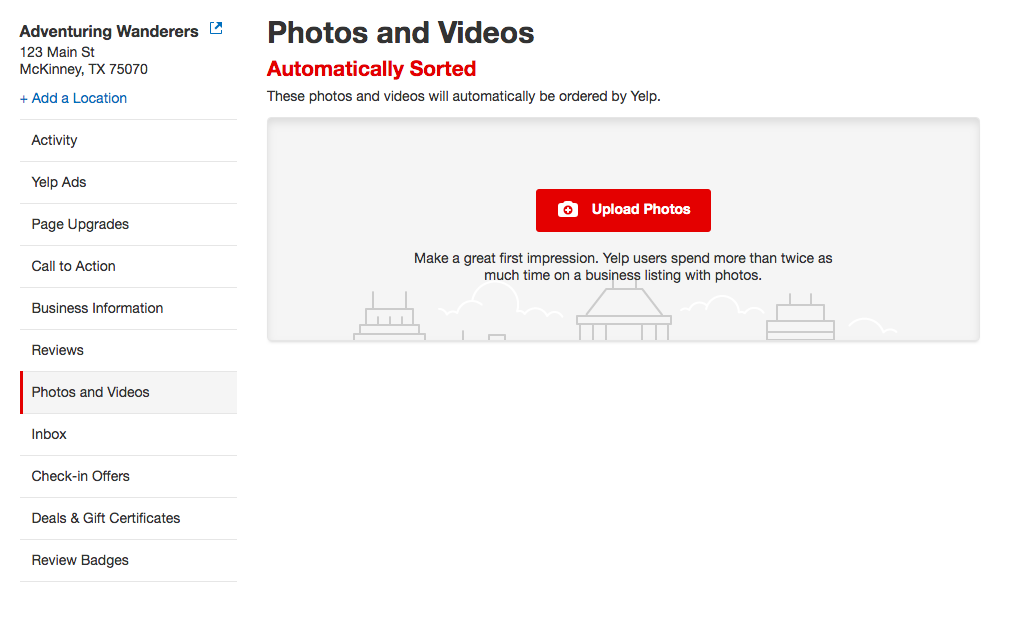Click the Photos and Videos page heading
The image size is (1035, 617).
pyautogui.click(x=400, y=33)
